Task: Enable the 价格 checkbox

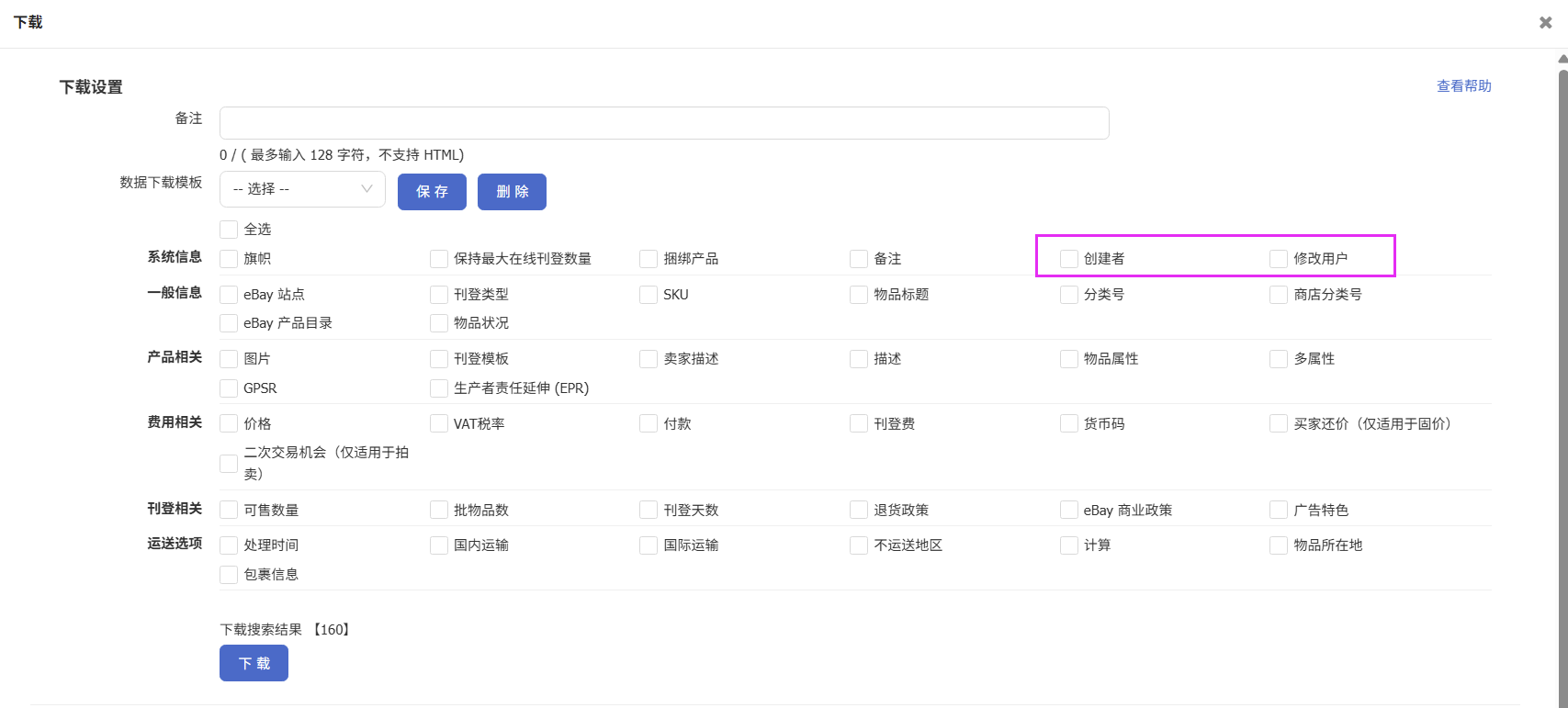Action: pyautogui.click(x=229, y=423)
